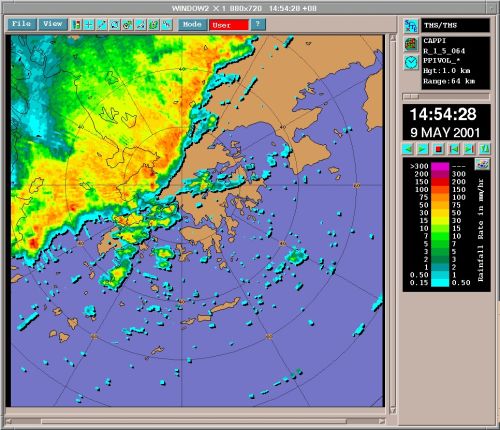Click the yellow 30 legend color swatch

pos(440,213)
